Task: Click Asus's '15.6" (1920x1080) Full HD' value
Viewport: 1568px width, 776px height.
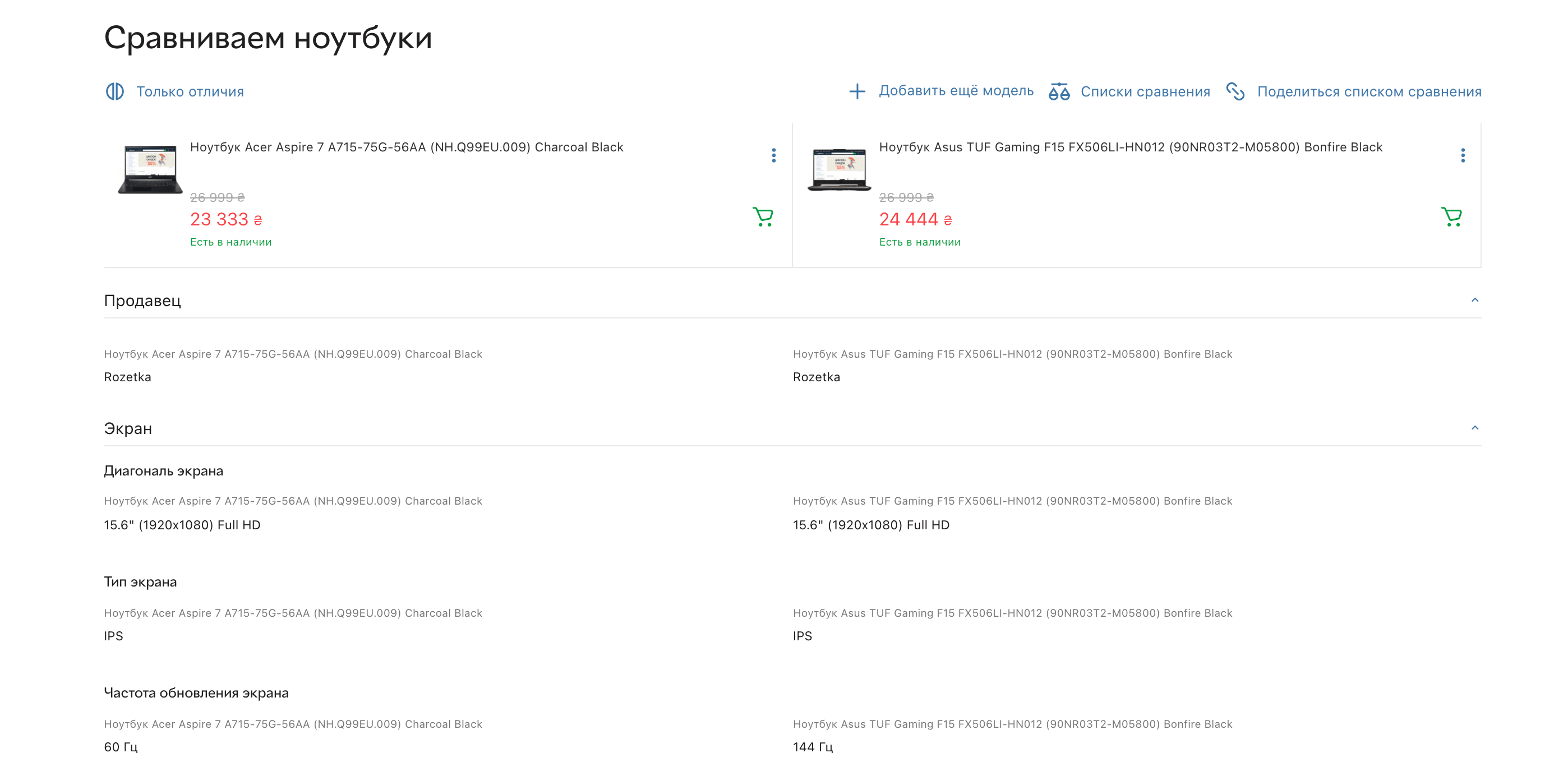Action: pos(871,525)
